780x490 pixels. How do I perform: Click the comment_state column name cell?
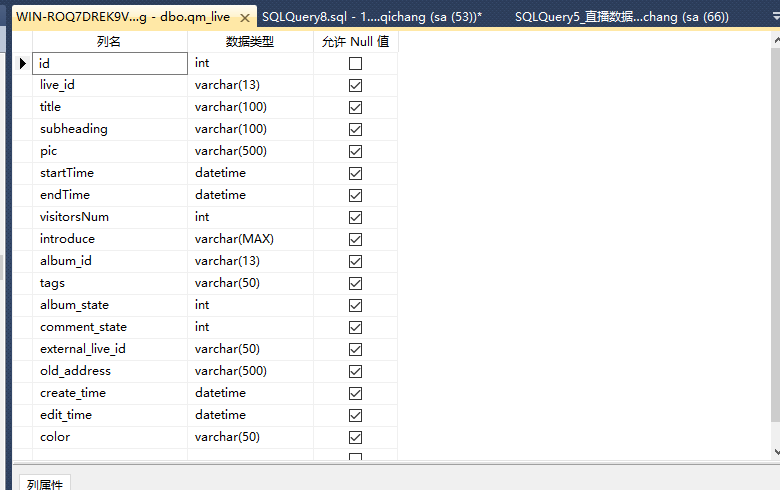(x=110, y=327)
